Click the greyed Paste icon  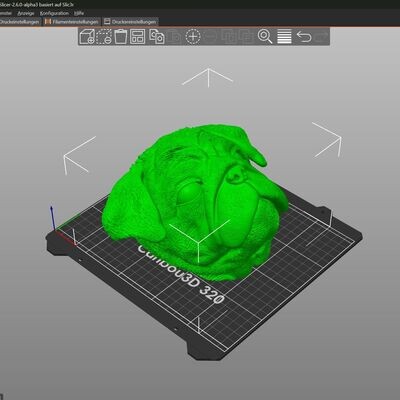coord(175,36)
